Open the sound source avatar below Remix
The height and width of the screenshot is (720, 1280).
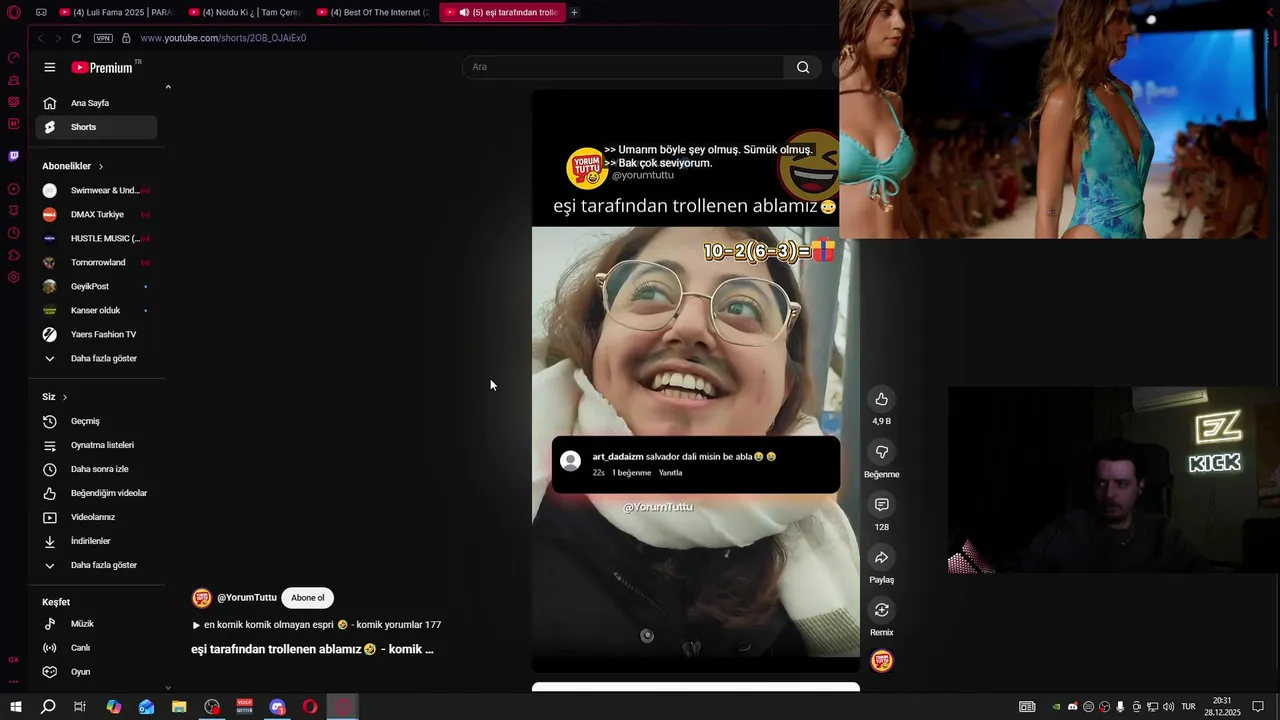[881, 661]
